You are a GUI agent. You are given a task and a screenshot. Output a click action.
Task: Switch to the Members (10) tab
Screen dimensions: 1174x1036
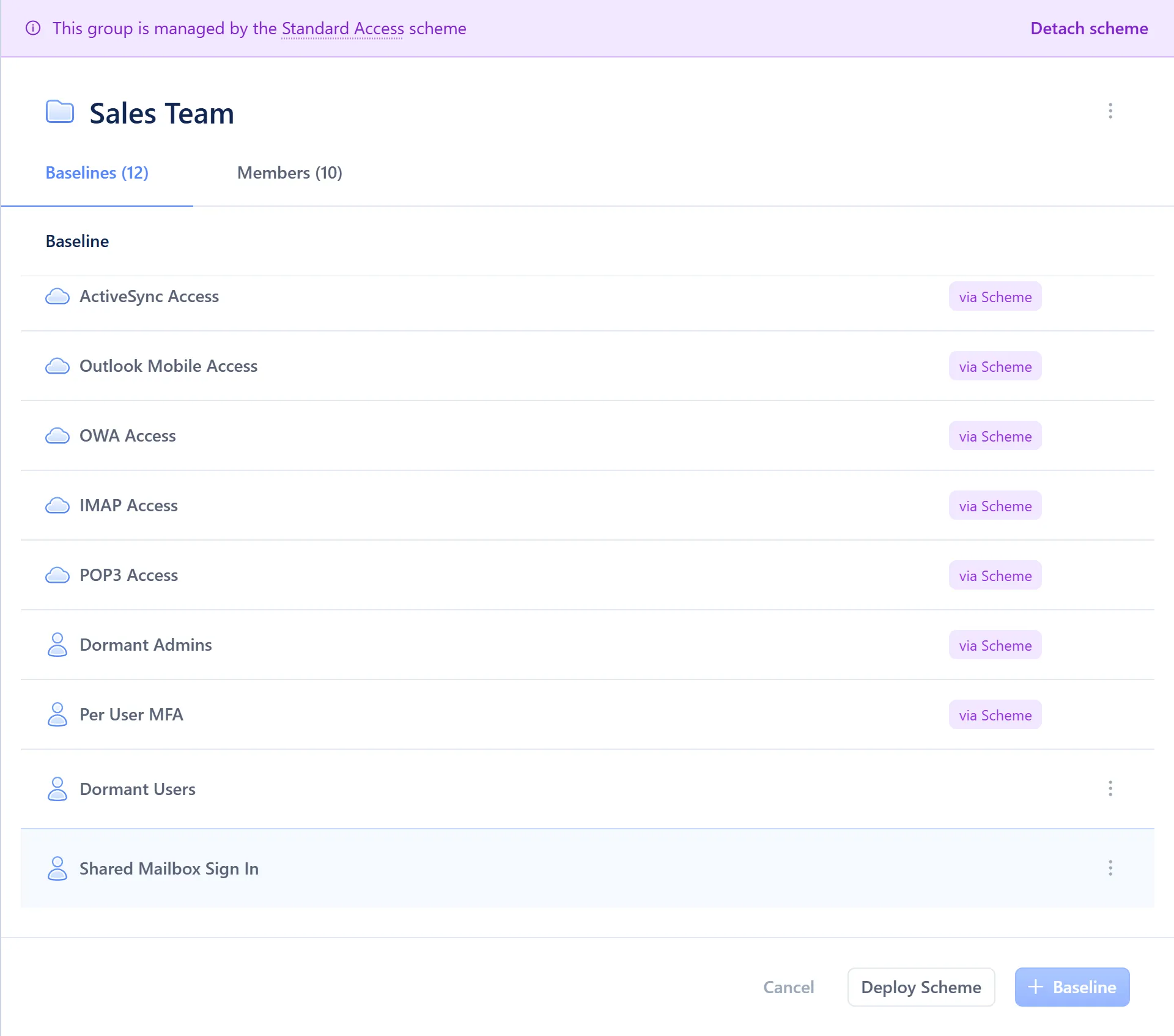pos(290,173)
